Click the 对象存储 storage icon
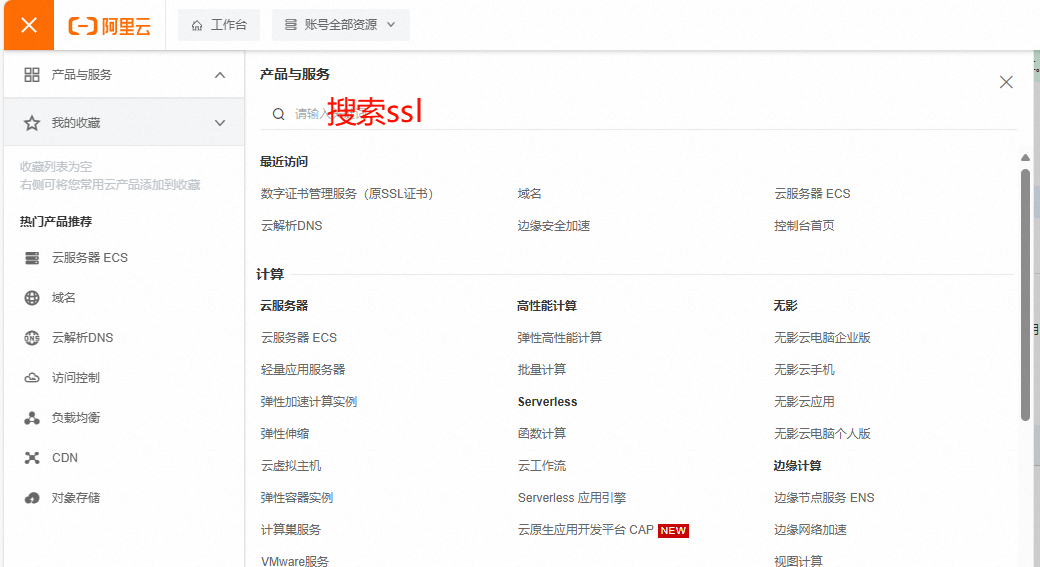This screenshot has width=1040, height=567. (x=32, y=498)
